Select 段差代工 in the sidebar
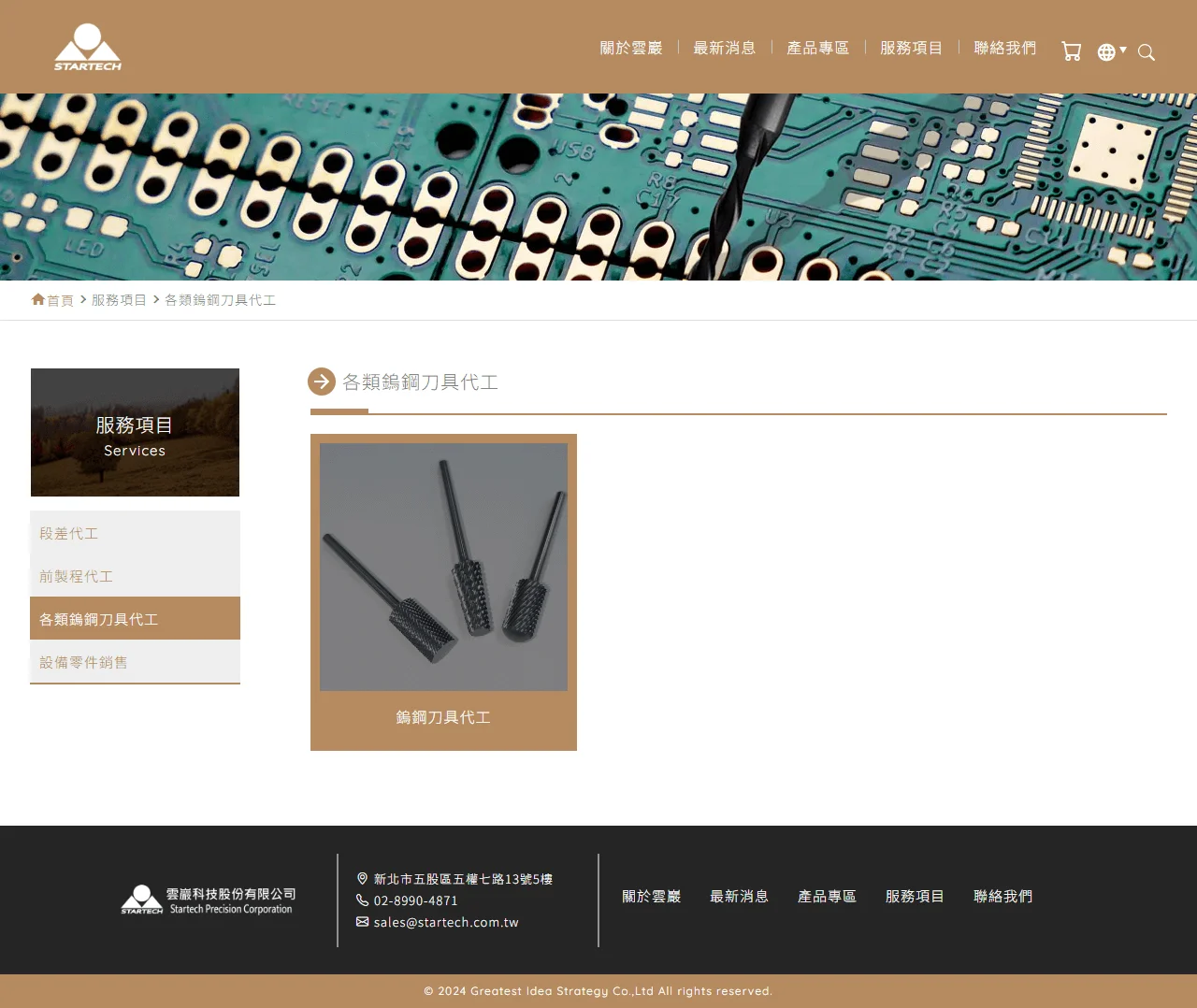The height and width of the screenshot is (1008, 1197). click(135, 533)
